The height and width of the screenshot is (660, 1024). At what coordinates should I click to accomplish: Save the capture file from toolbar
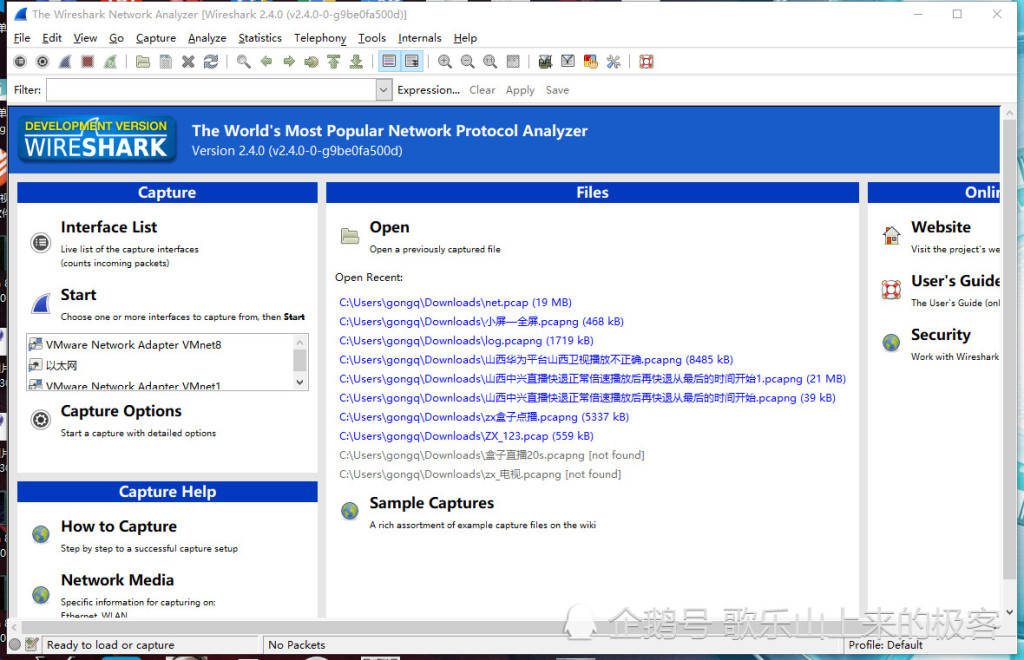(x=166, y=61)
